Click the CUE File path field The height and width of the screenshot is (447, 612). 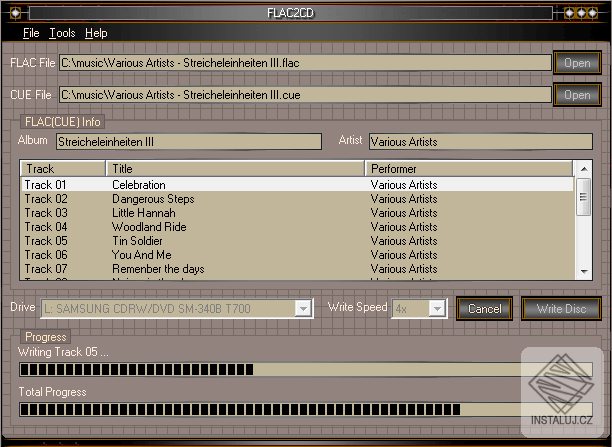click(x=305, y=95)
